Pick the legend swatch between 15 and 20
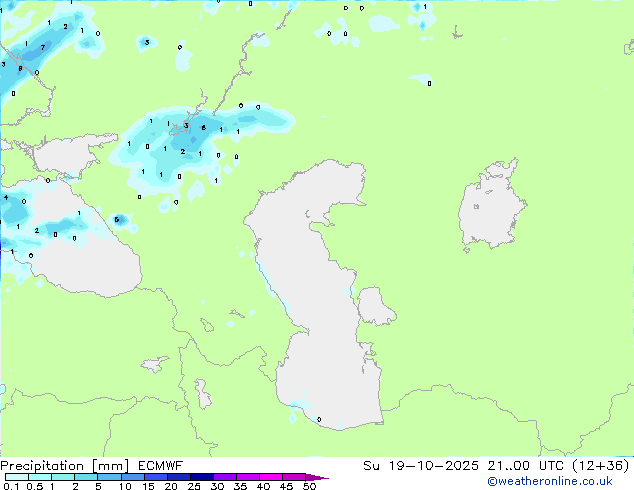Viewport: 634px width, 490px height. click(x=155, y=477)
